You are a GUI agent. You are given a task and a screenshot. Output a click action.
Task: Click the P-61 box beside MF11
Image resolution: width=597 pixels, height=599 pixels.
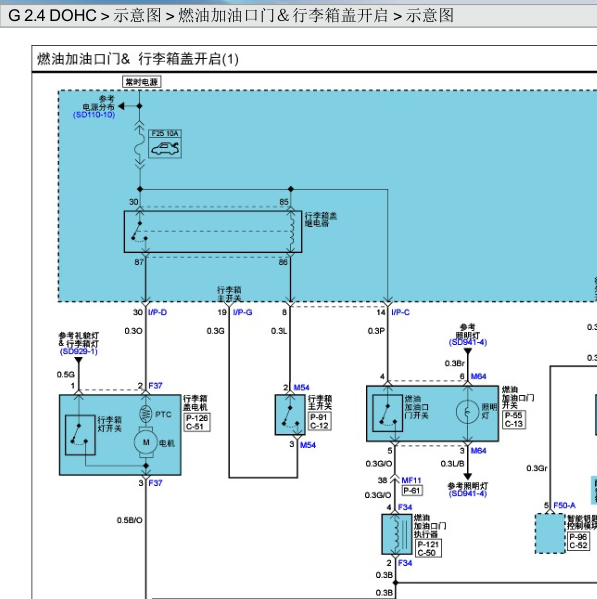click(x=412, y=491)
